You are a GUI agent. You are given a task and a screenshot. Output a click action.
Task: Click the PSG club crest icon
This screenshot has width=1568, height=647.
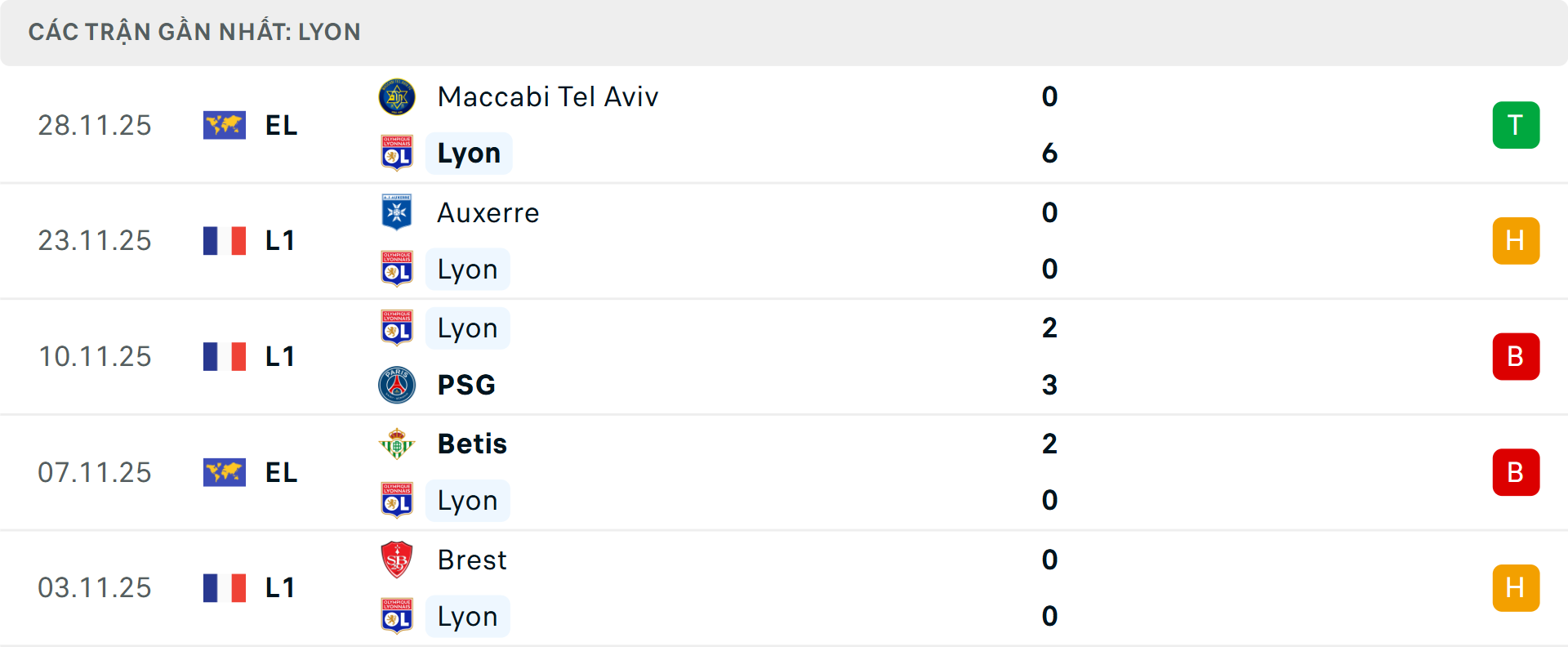coord(397,385)
